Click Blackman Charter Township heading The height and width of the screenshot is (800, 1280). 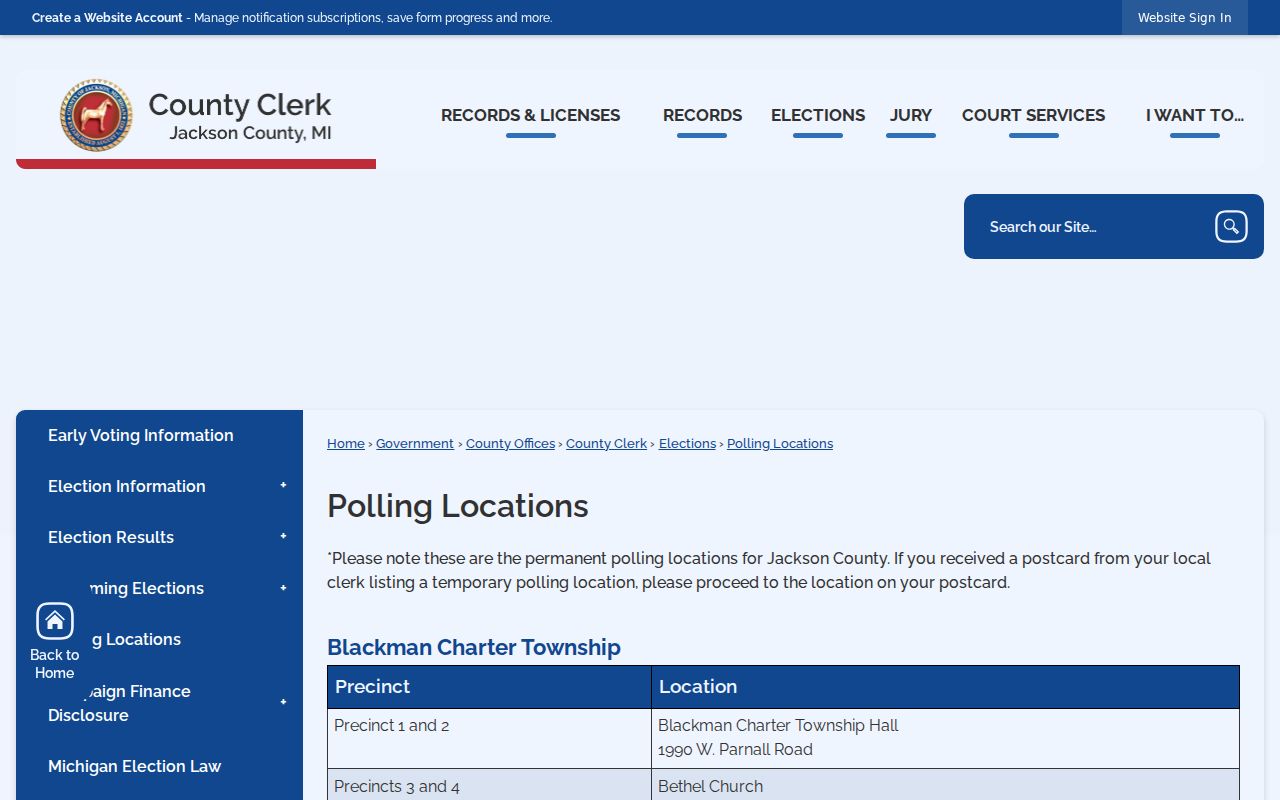(x=474, y=647)
